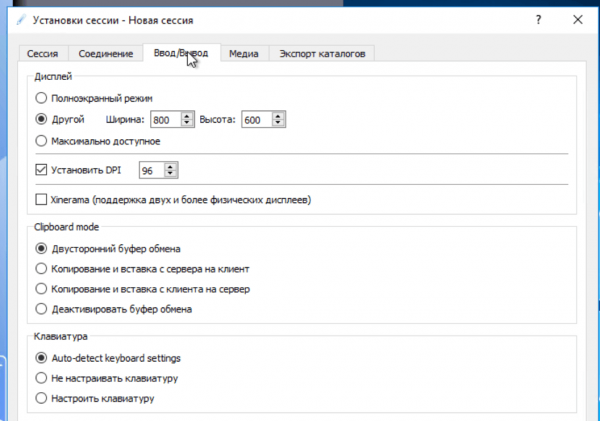600x421 pixels.
Task: Go to Экспорт каталогов tab
Action: (321, 53)
